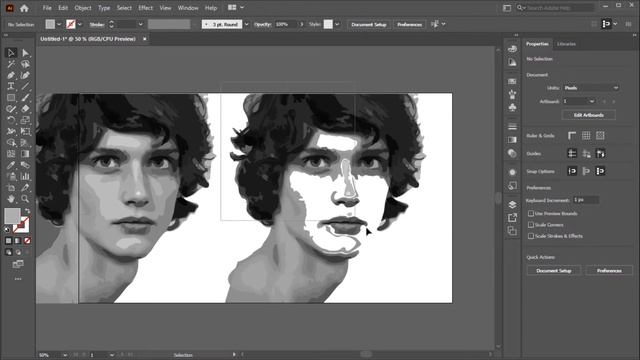640x360 pixels.
Task: Select the Lasso tool
Action: [x=25, y=64]
